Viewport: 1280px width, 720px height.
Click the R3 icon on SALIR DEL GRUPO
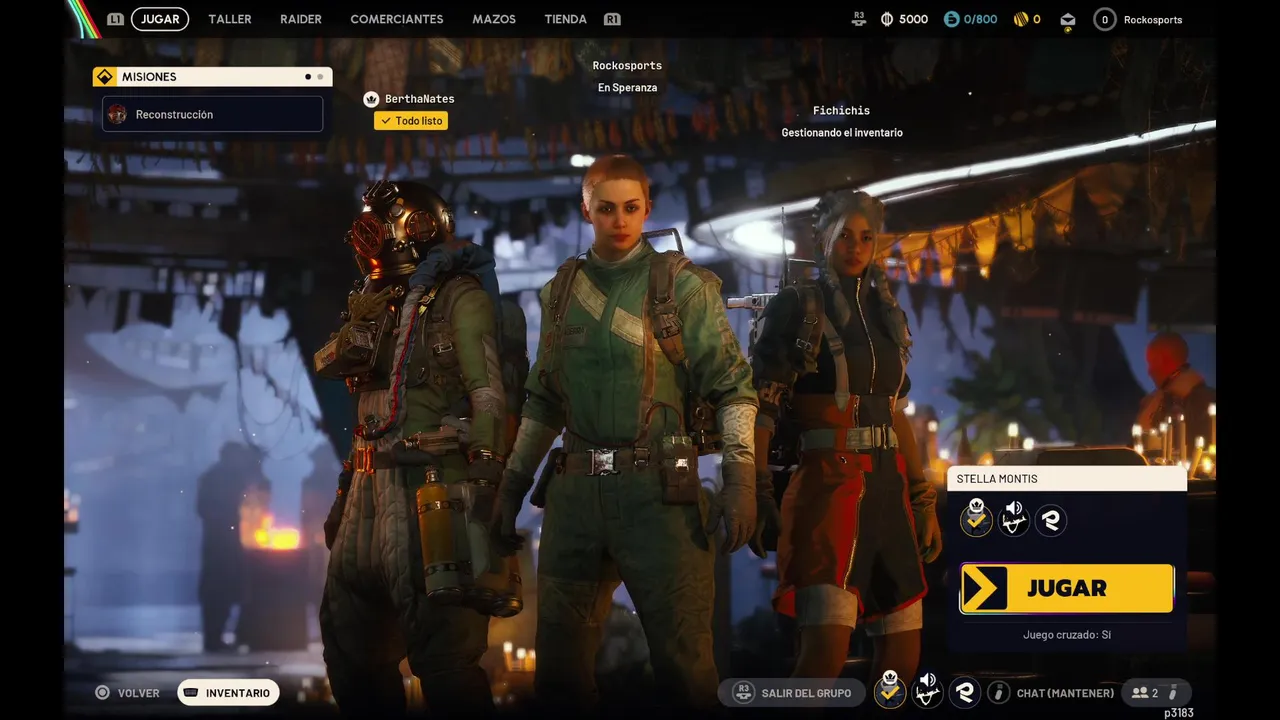[743, 692]
